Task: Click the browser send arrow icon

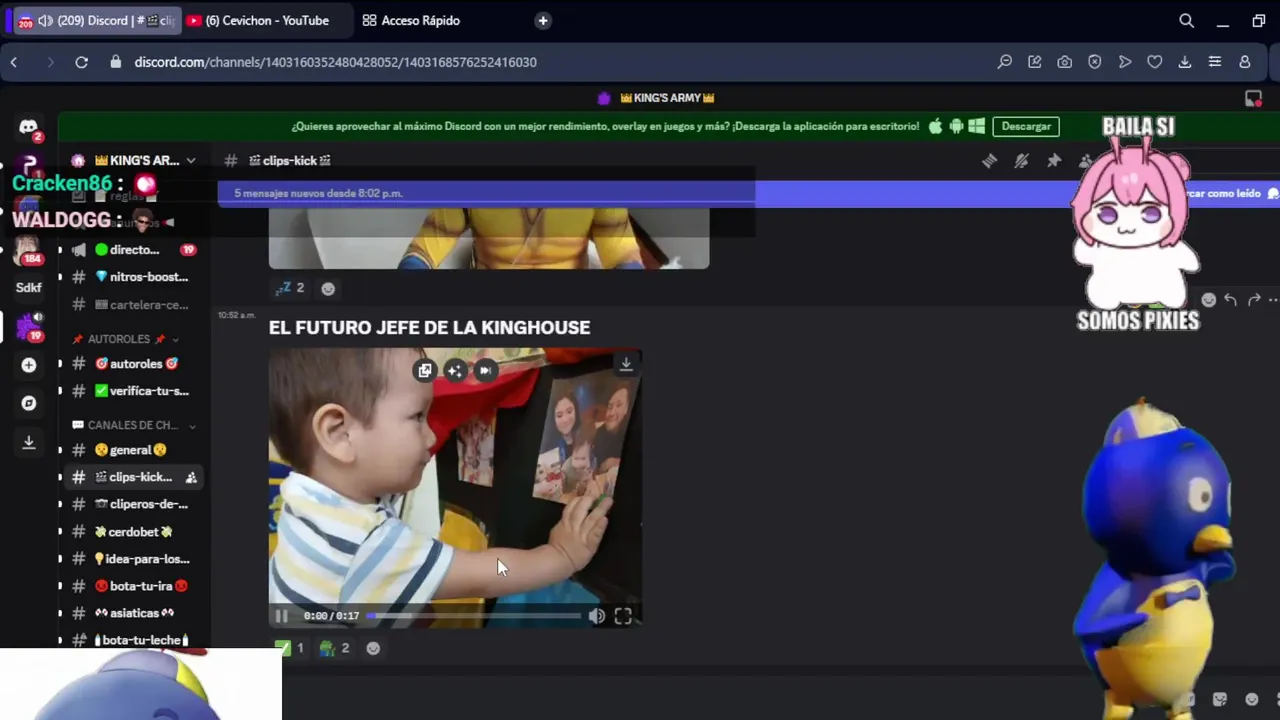Action: [1125, 62]
